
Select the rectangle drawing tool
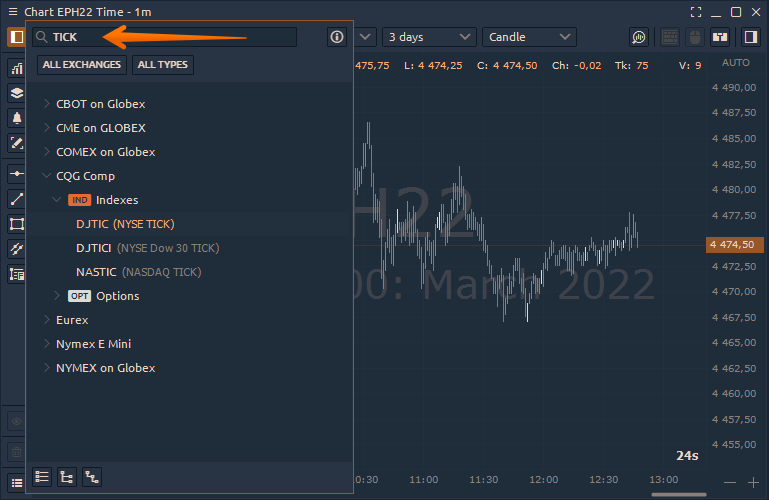click(x=16, y=224)
